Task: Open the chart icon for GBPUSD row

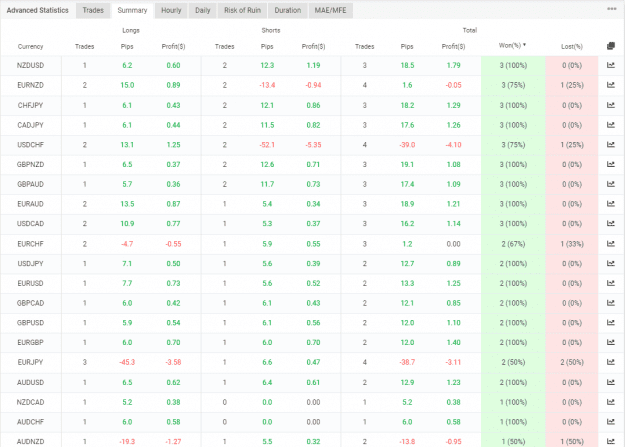Action: point(611,323)
